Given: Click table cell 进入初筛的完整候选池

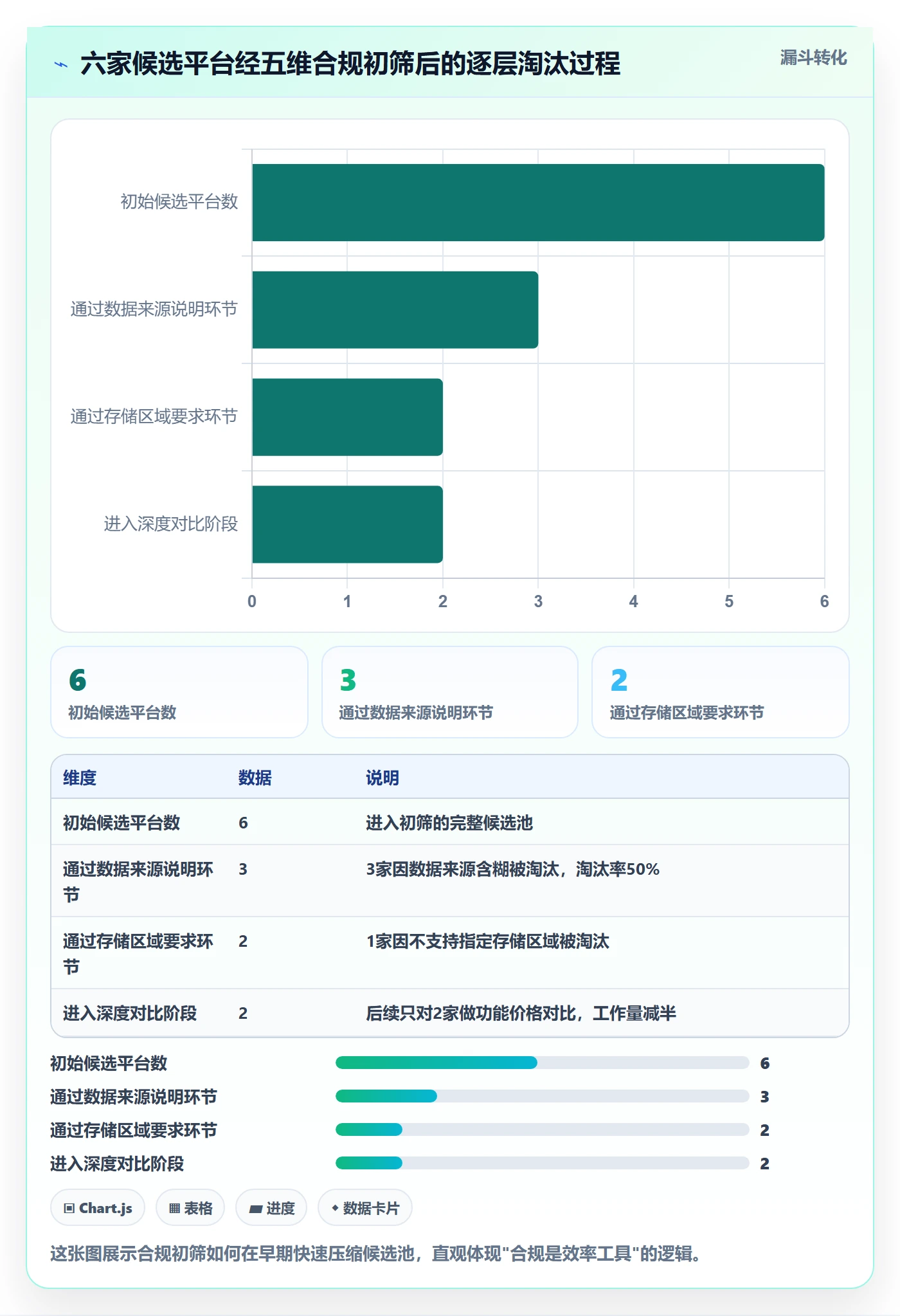Looking at the screenshot, I should coord(449,823).
